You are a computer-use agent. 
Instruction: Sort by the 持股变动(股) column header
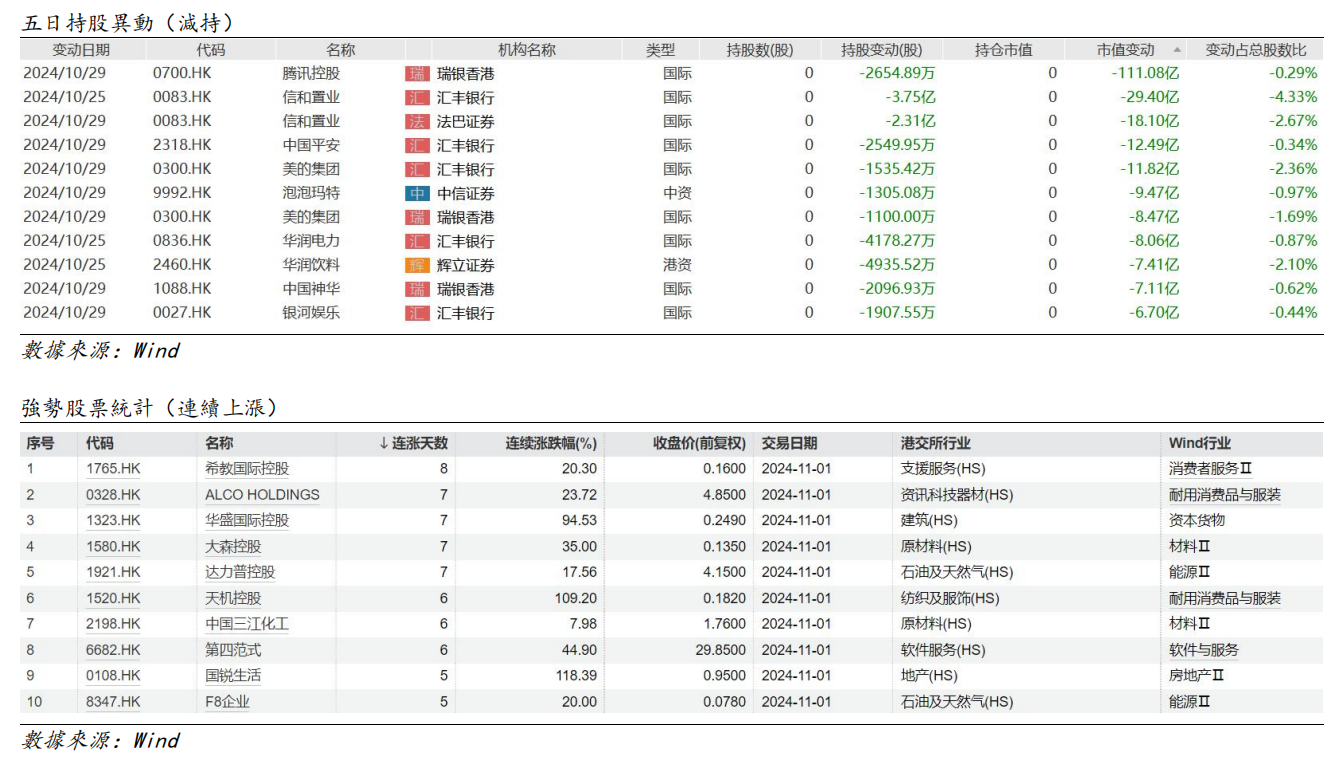[x=882, y=50]
